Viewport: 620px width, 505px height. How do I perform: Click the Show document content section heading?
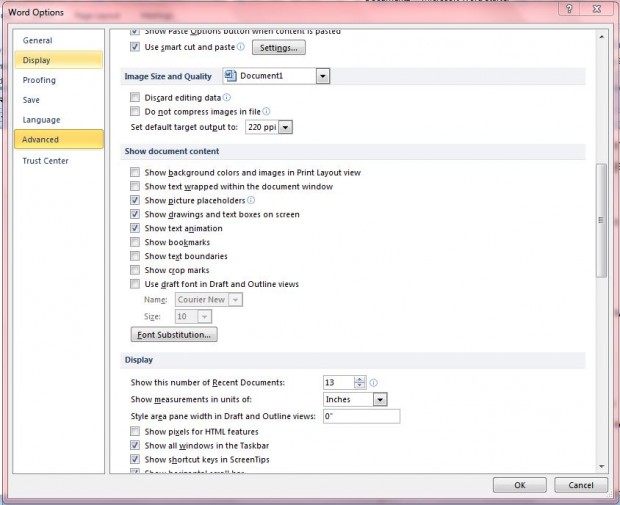[x=172, y=151]
